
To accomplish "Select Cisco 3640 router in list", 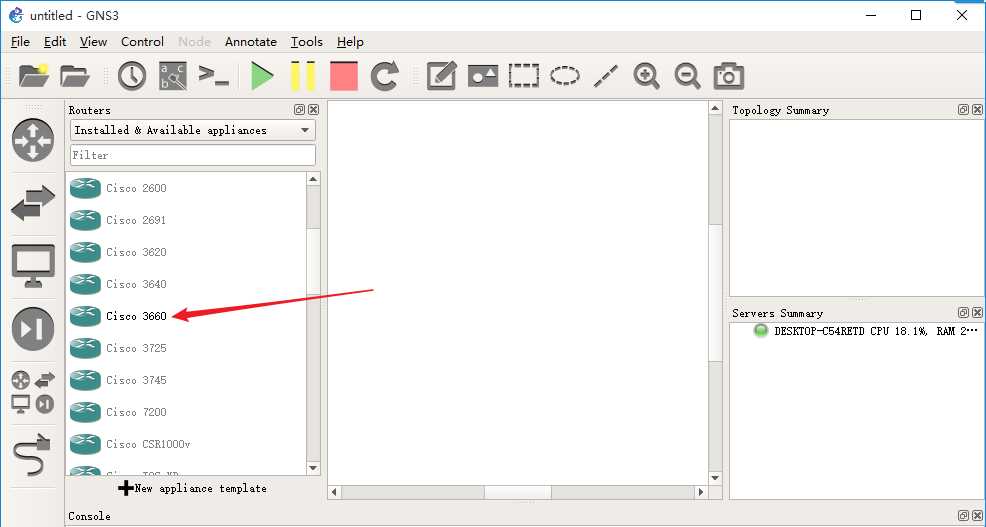I will pyautogui.click(x=186, y=284).
